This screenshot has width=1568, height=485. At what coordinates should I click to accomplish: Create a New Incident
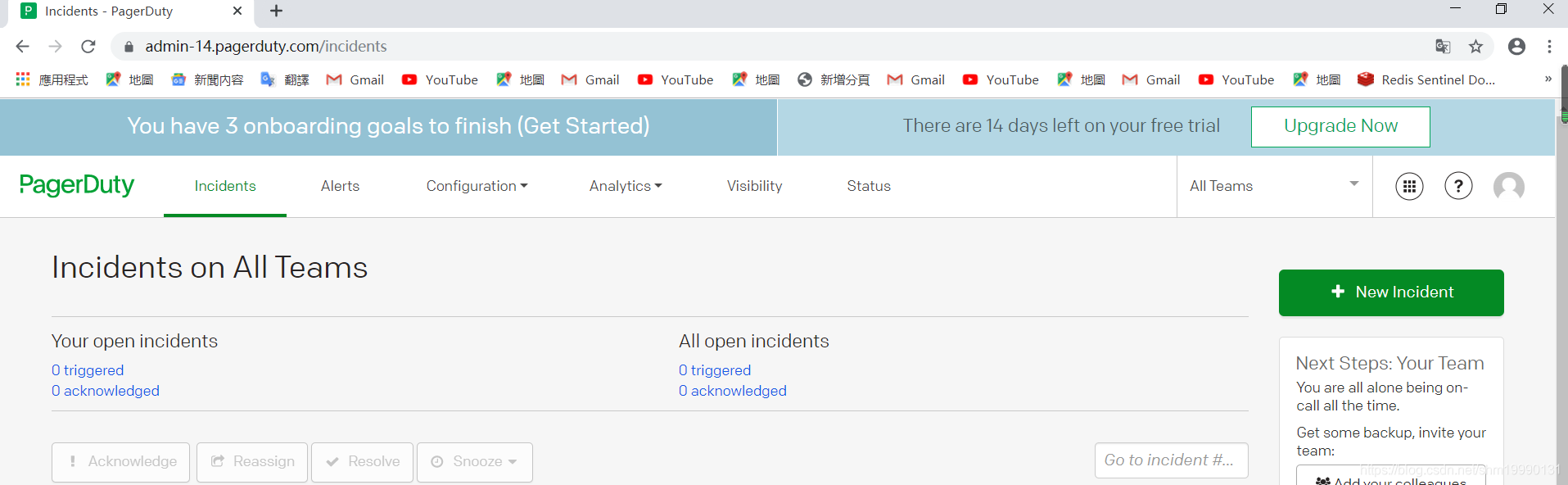1391,292
